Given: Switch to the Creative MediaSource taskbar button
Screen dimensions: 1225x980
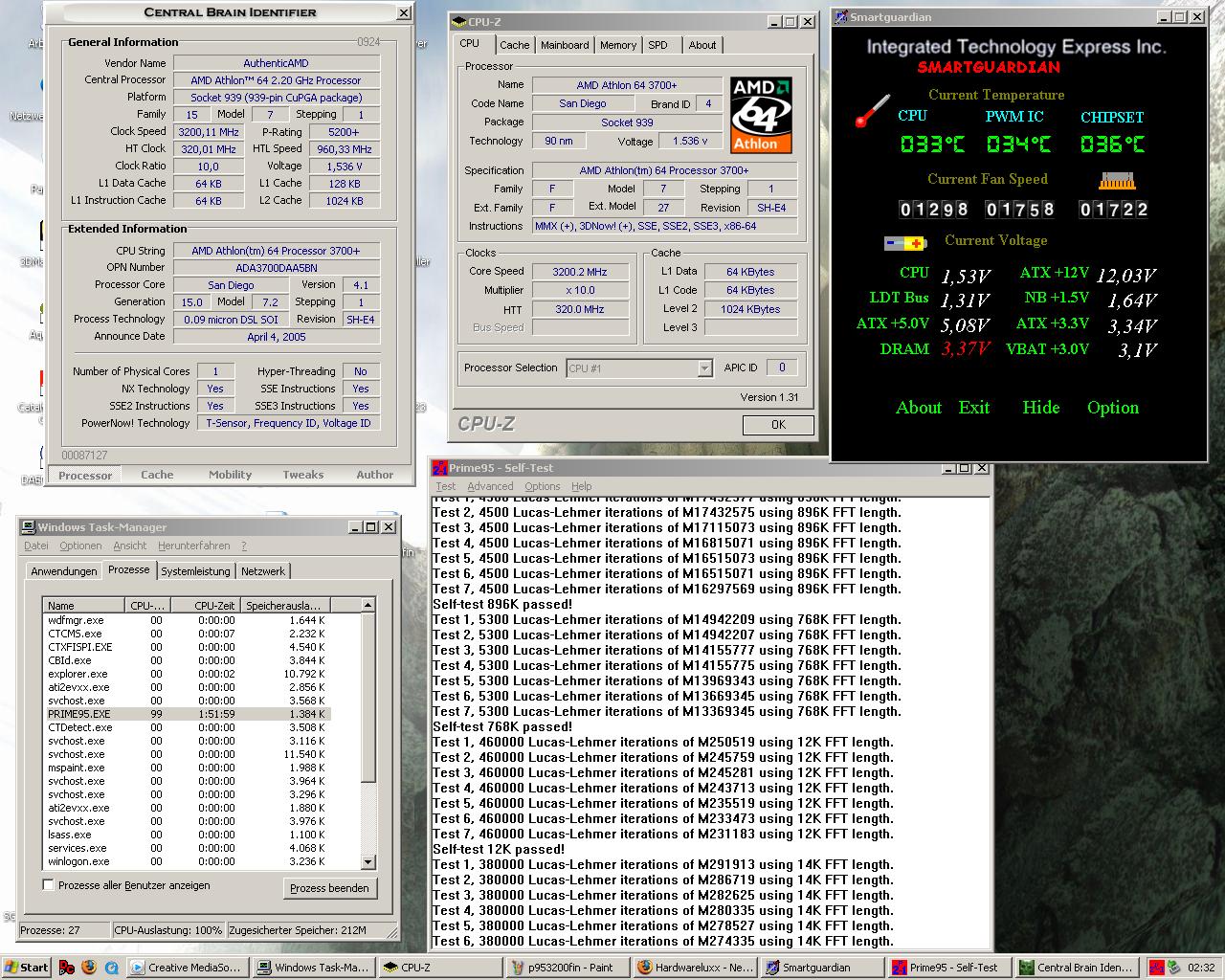Looking at the screenshot, I should (x=186, y=968).
